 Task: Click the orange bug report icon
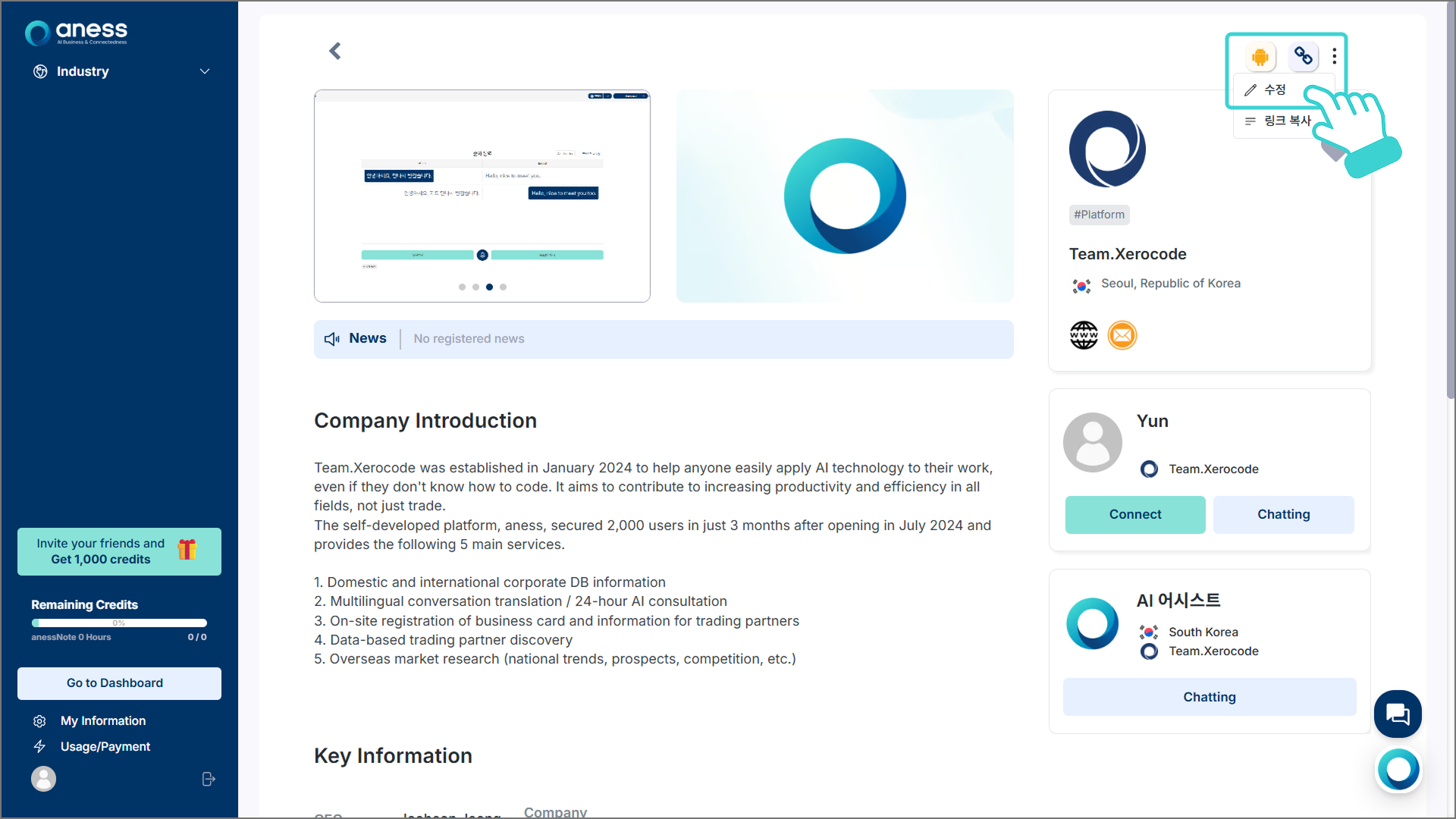click(x=1260, y=57)
